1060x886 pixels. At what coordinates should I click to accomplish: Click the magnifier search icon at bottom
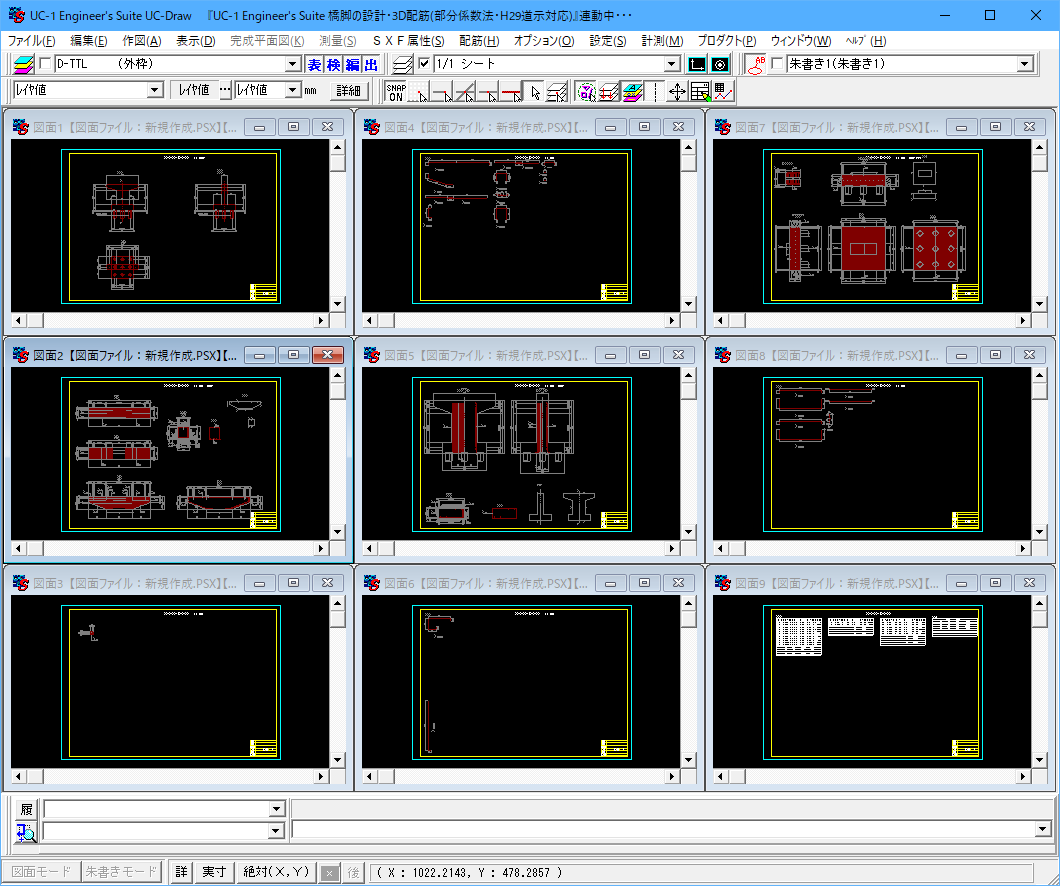25,830
